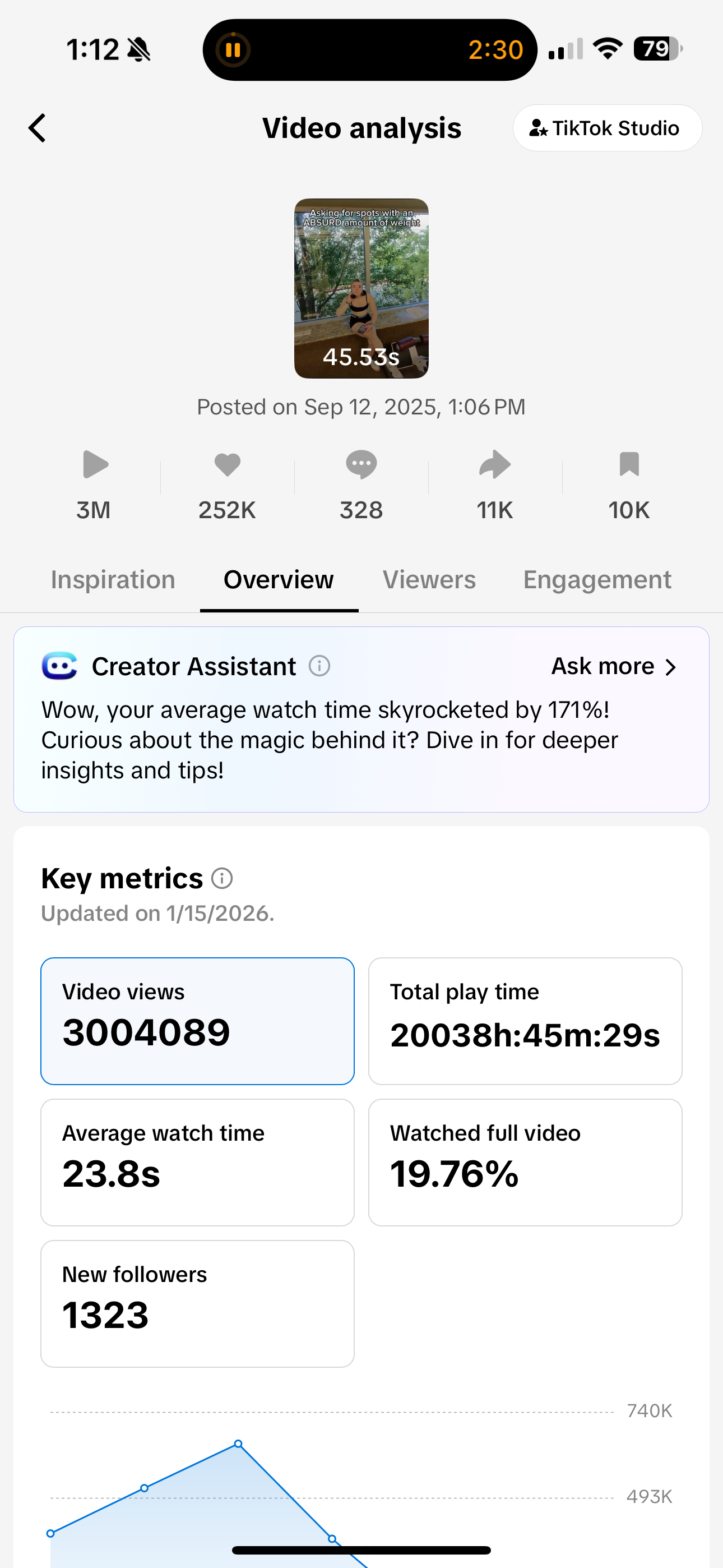Image resolution: width=723 pixels, height=1568 pixels.
Task: Tap the chart's peak data point
Action: pos(239,1444)
